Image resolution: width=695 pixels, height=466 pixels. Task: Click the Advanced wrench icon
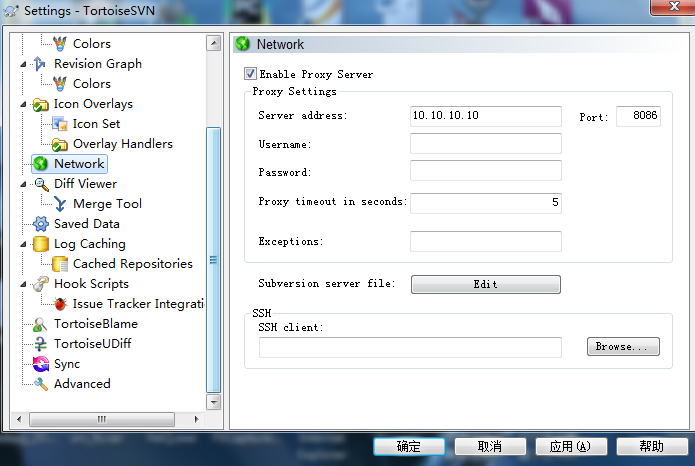(40, 384)
